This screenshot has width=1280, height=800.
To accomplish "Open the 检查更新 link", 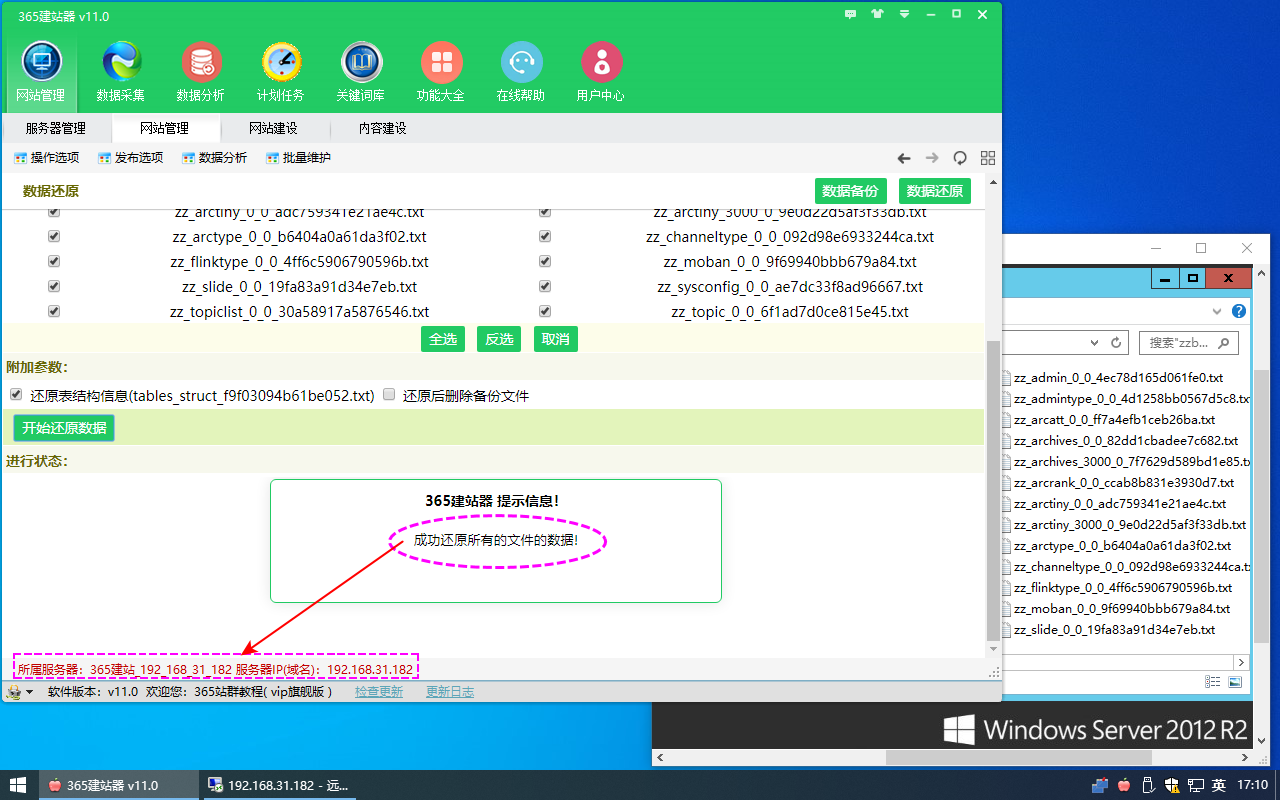I will click(379, 692).
